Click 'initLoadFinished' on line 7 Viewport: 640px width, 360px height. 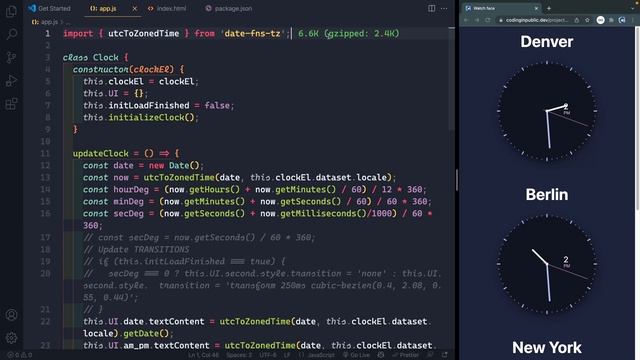pos(149,105)
